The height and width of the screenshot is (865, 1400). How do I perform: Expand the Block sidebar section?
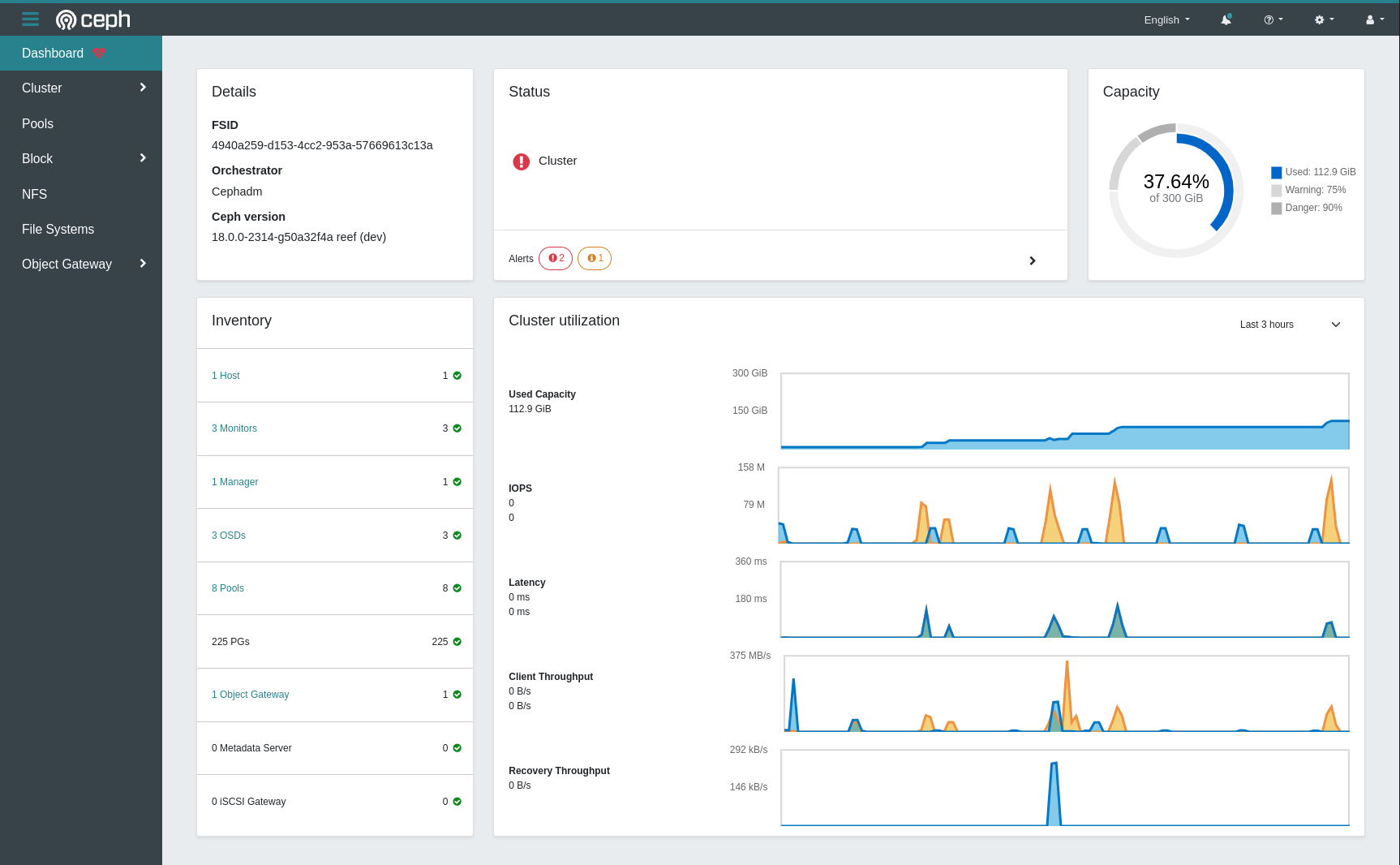[x=81, y=158]
